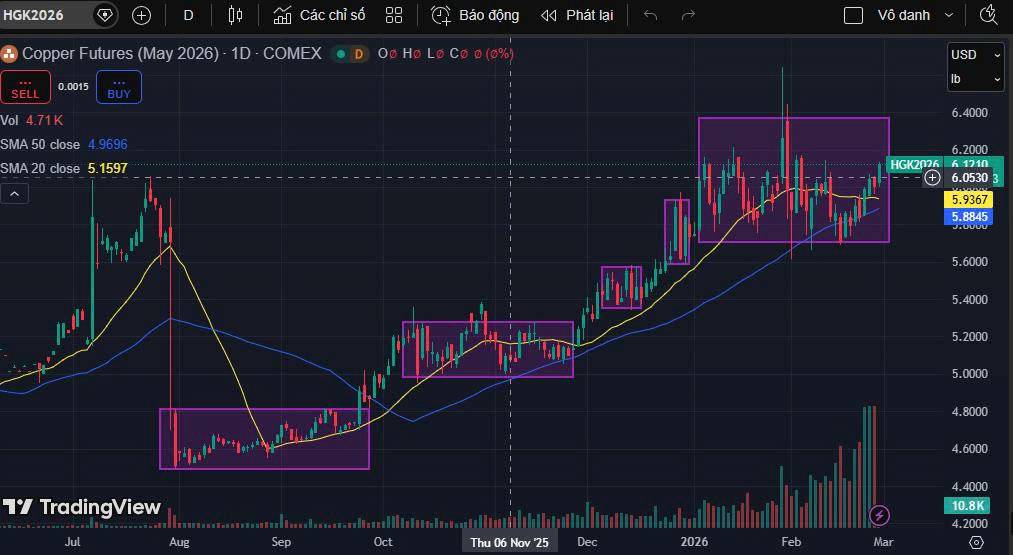Click the 10.8K volume label
The width and height of the screenshot is (1013, 555).
click(x=968, y=505)
